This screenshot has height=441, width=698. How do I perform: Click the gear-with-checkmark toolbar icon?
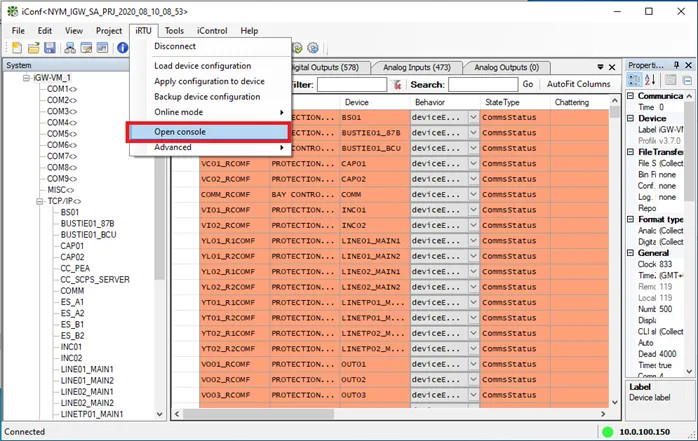tap(297, 48)
